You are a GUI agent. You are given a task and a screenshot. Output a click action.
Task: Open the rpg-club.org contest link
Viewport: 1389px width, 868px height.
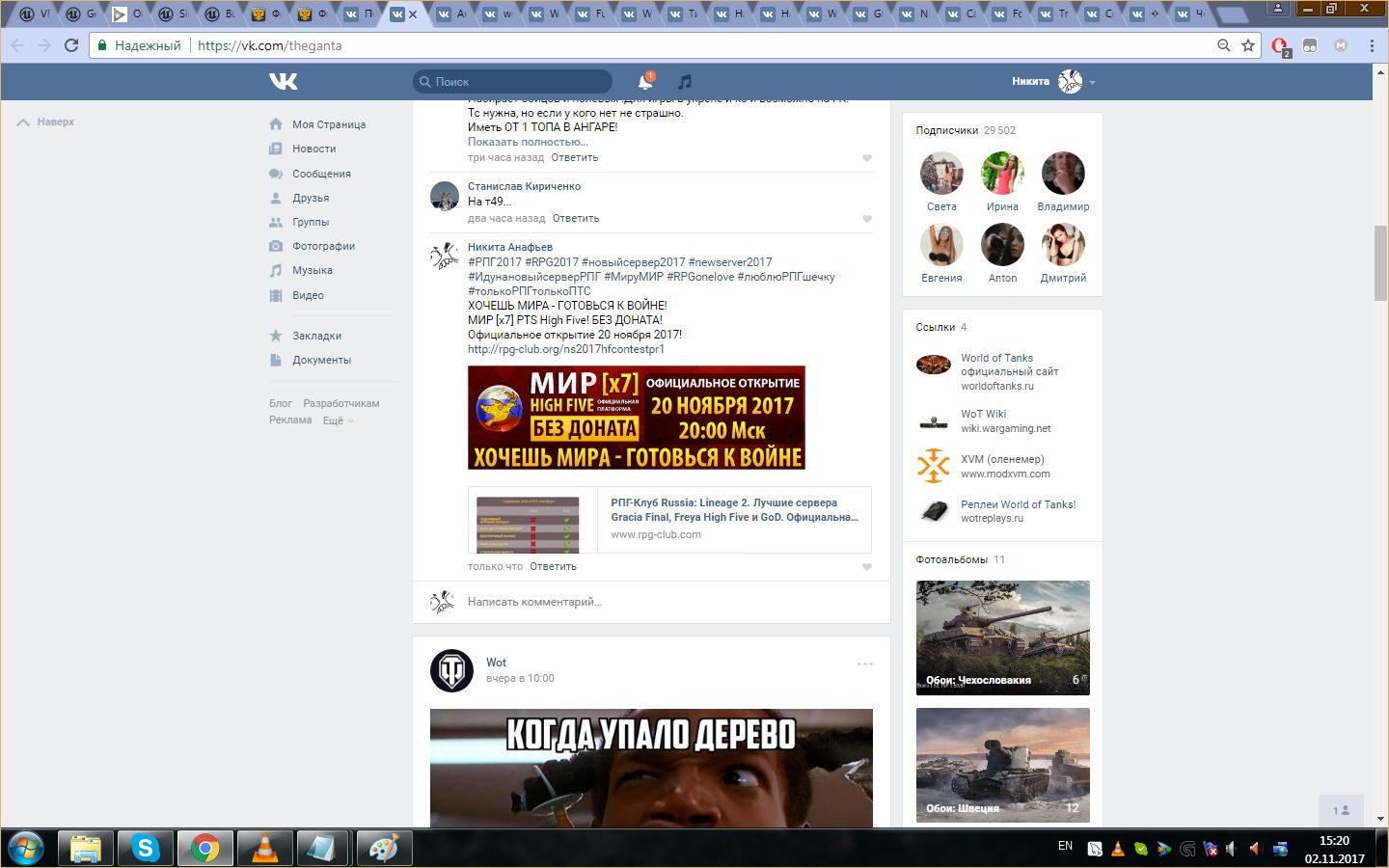(x=565, y=349)
